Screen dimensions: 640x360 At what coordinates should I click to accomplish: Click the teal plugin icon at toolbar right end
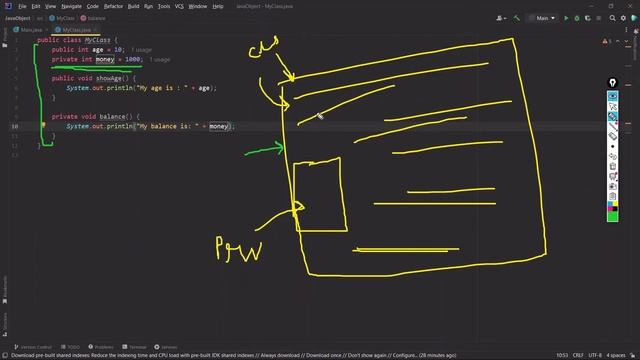tap(634, 18)
